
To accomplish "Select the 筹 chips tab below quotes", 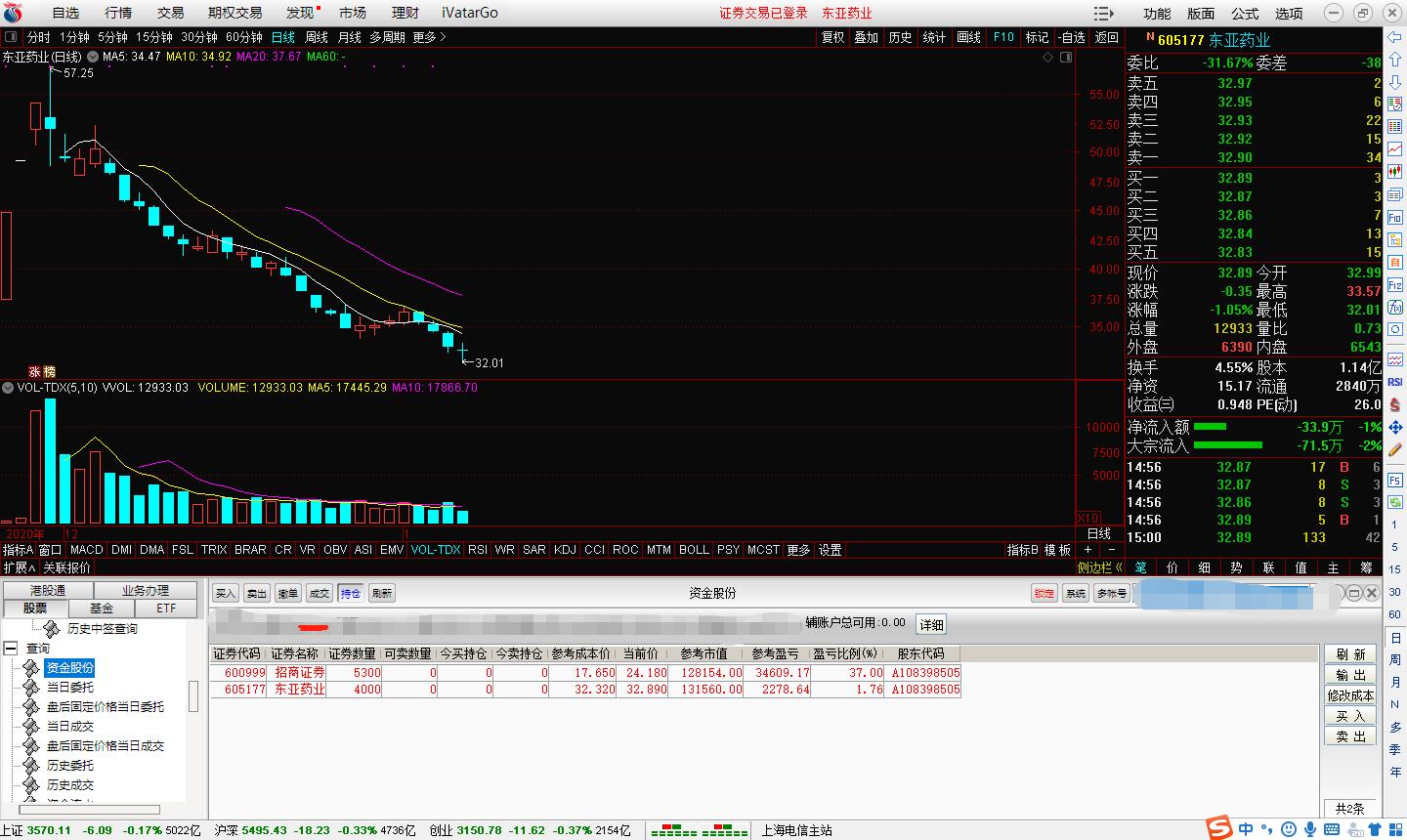I will pyautogui.click(x=1366, y=567).
